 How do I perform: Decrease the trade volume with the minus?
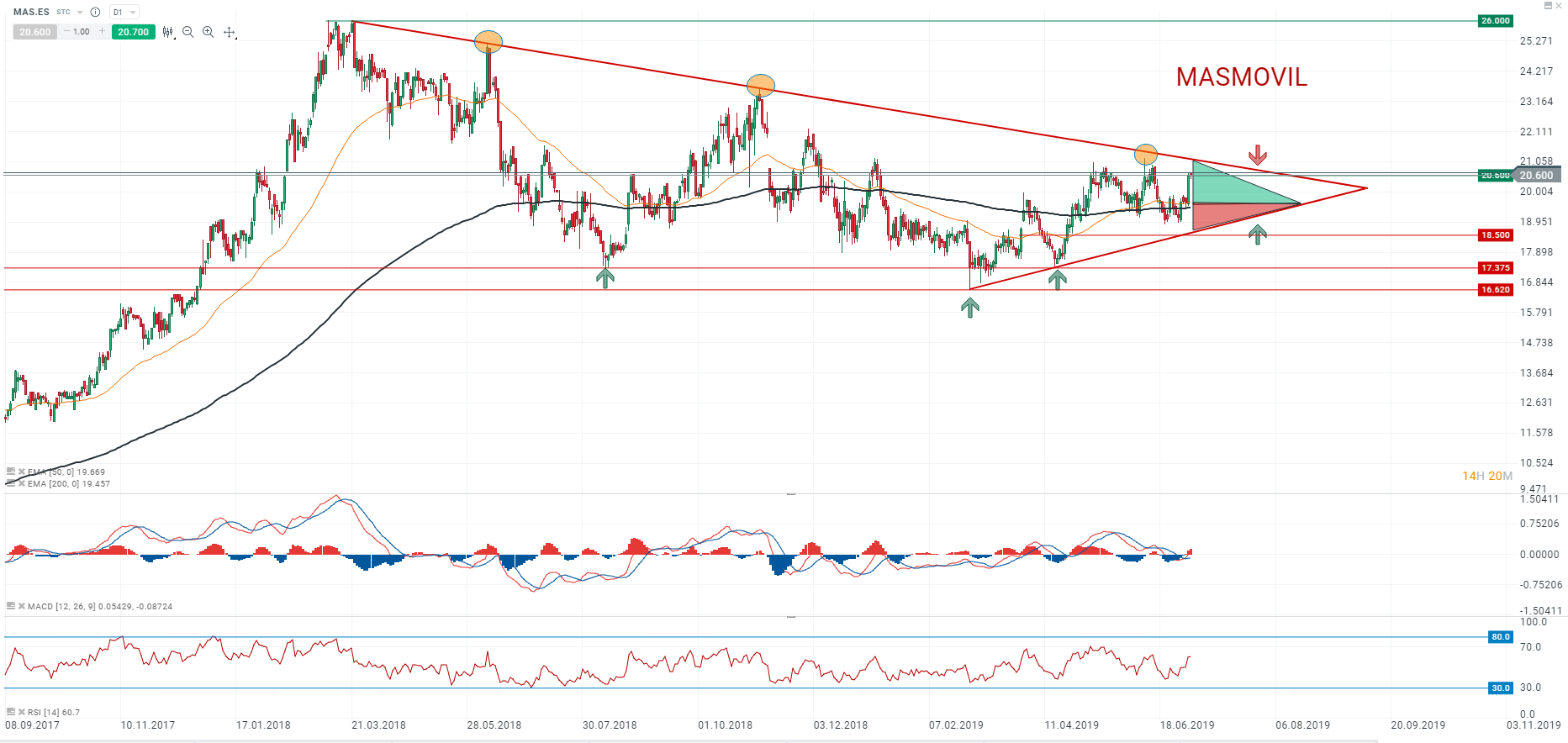coord(67,31)
